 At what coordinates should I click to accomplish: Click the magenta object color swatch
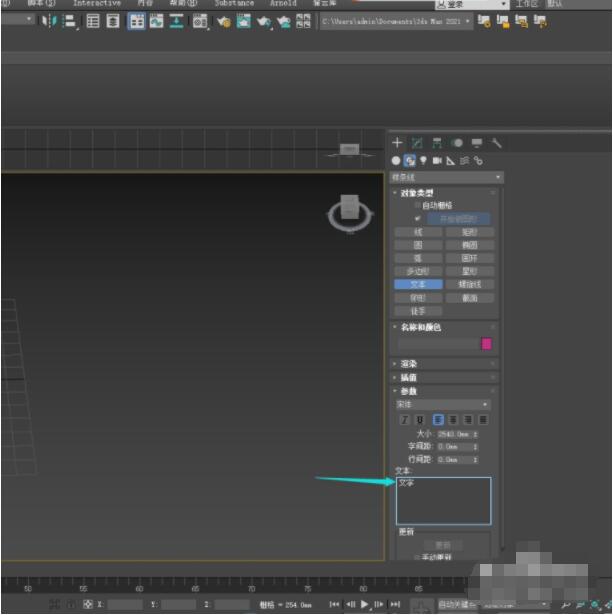pos(486,343)
